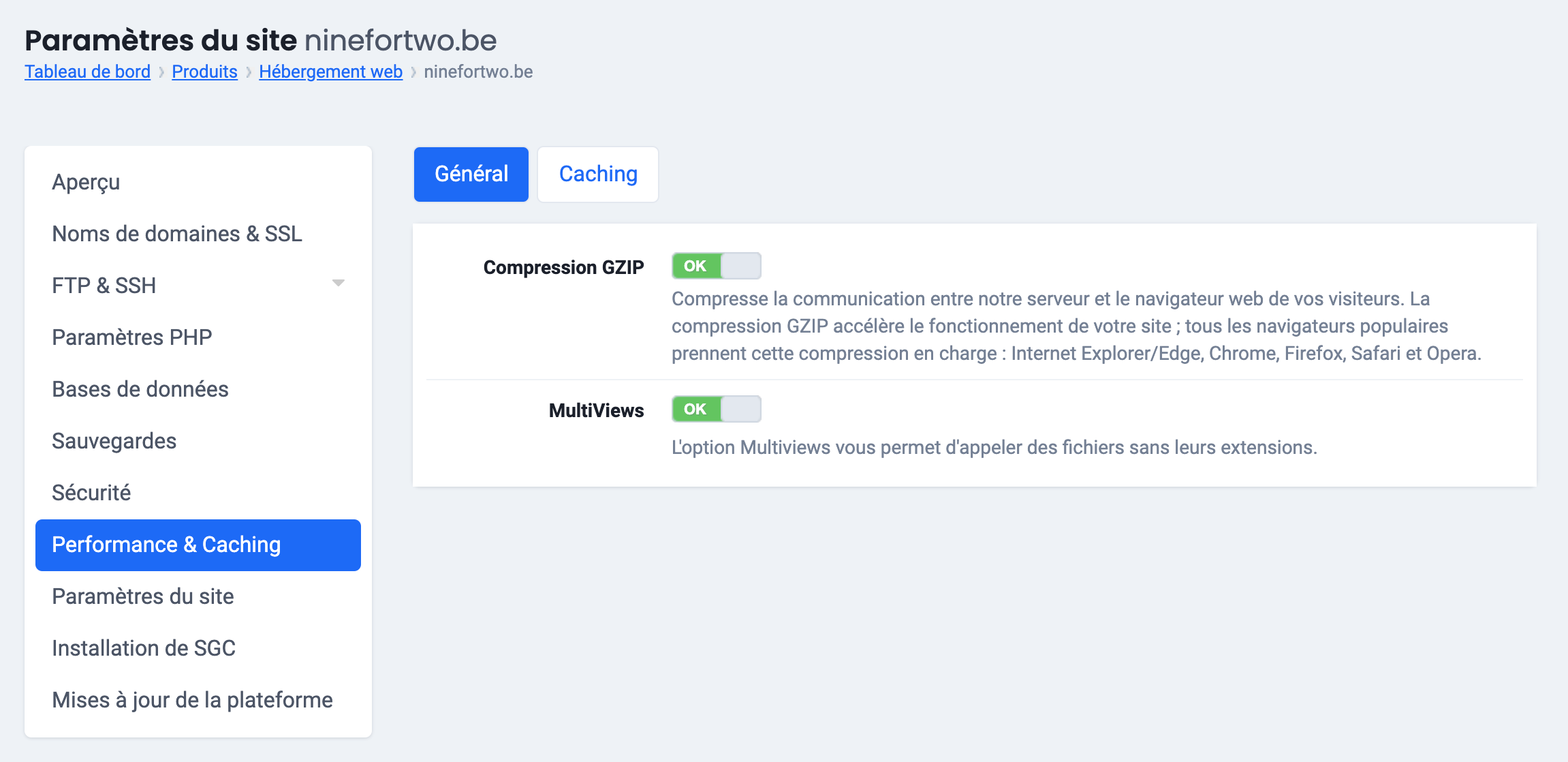This screenshot has height=762, width=1568.
Task: Open the Sauvegardes section
Action: [114, 441]
